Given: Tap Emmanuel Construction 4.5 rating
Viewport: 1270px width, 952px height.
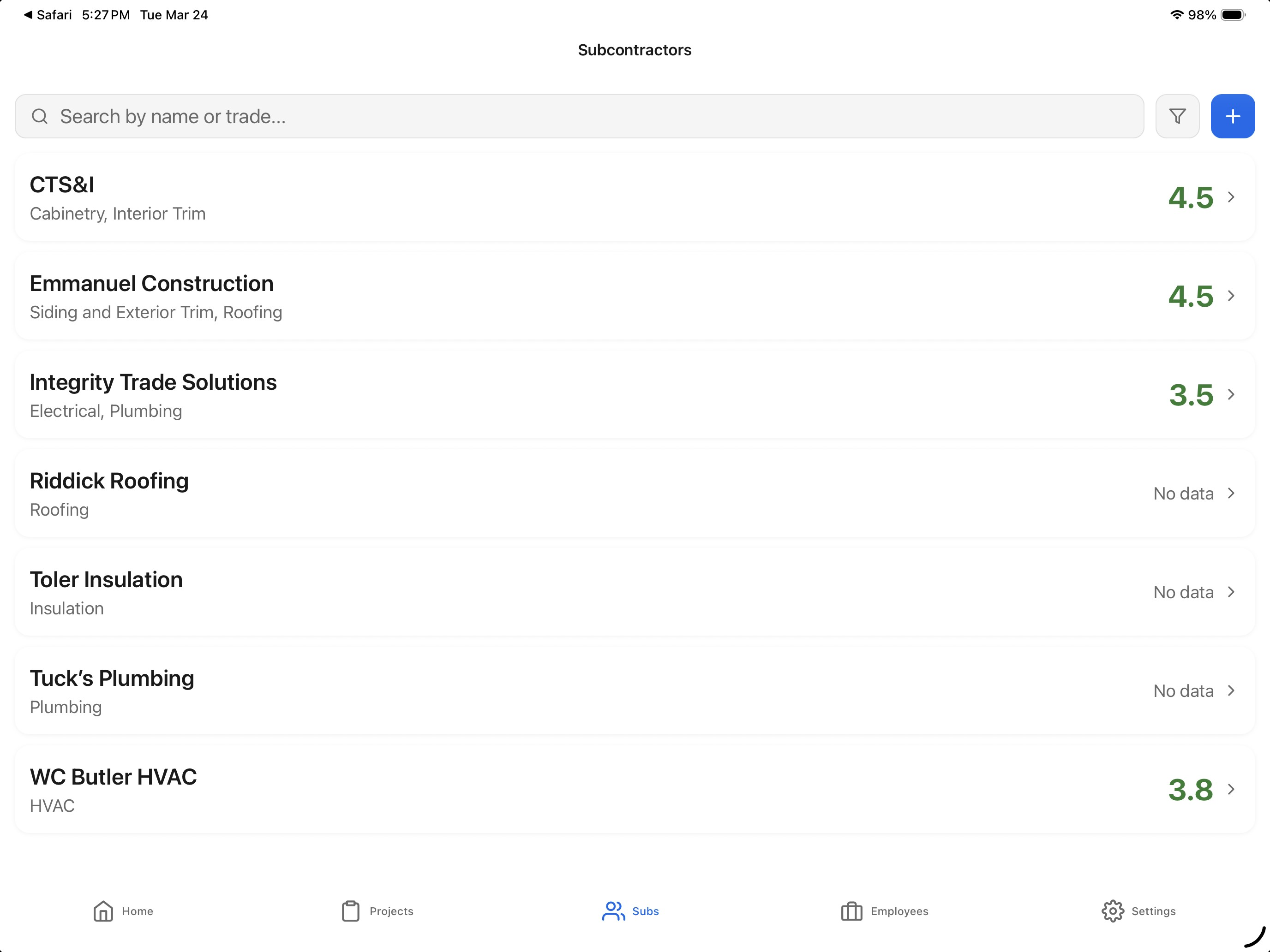Looking at the screenshot, I should [x=1191, y=296].
